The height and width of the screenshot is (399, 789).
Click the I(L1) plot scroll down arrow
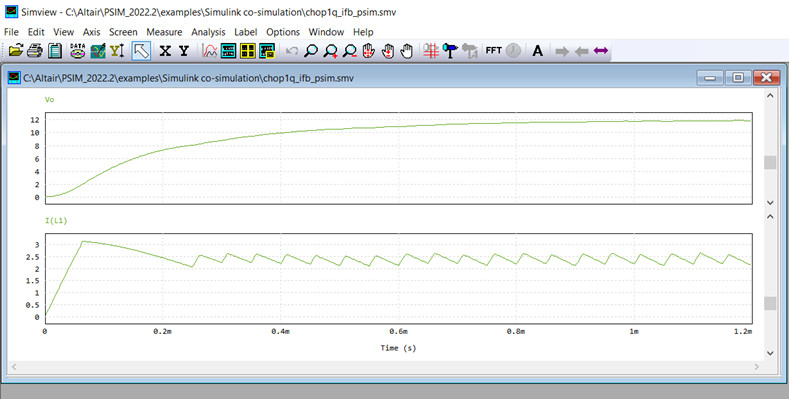tap(770, 353)
